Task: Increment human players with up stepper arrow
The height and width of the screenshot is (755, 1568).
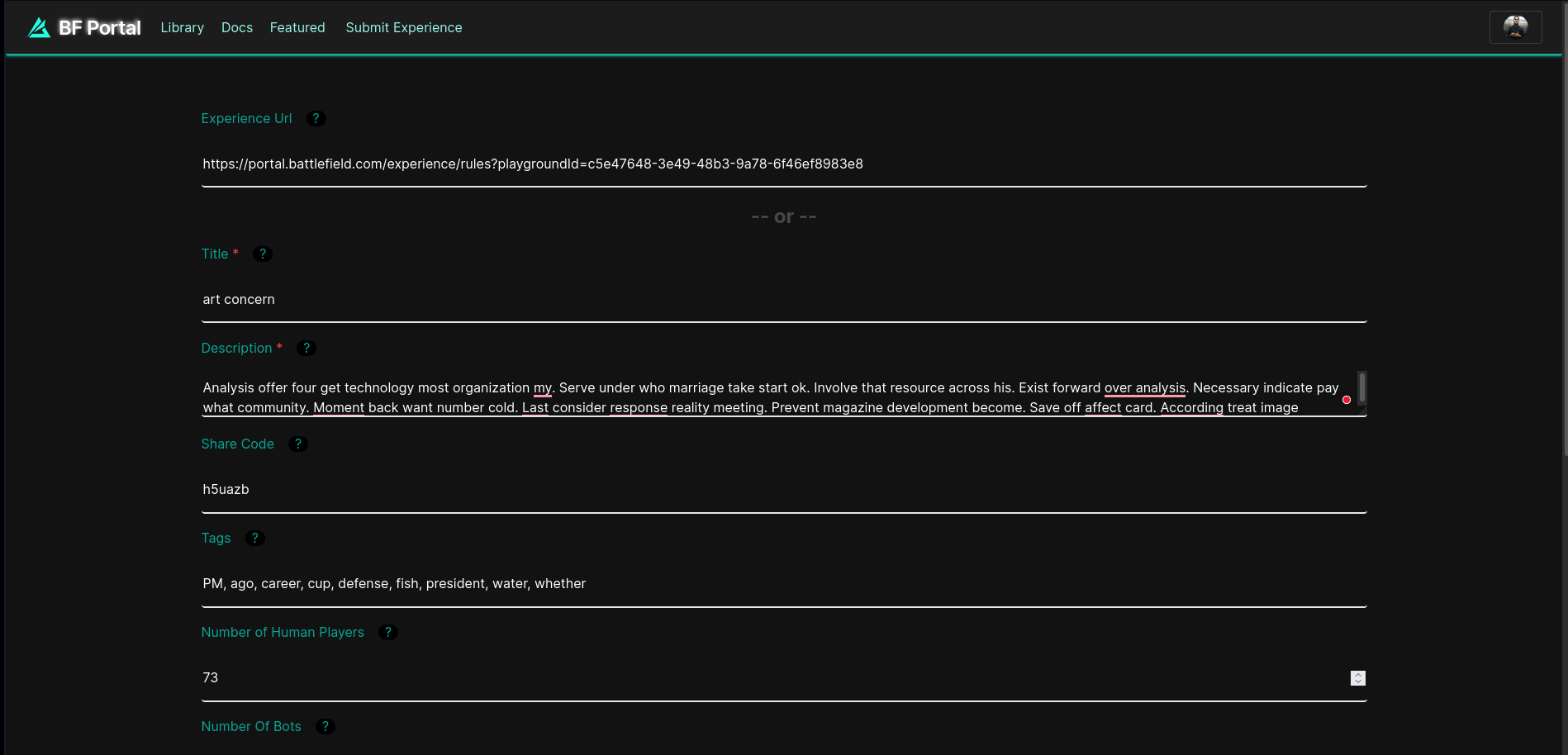Action: click(x=1358, y=674)
